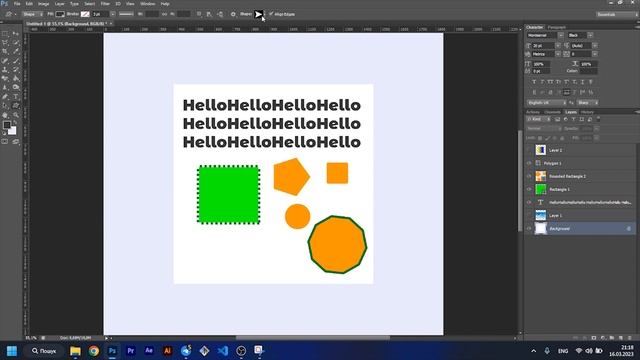Switch to the History tab
Viewport: 640px width, 360px height.
[587, 112]
